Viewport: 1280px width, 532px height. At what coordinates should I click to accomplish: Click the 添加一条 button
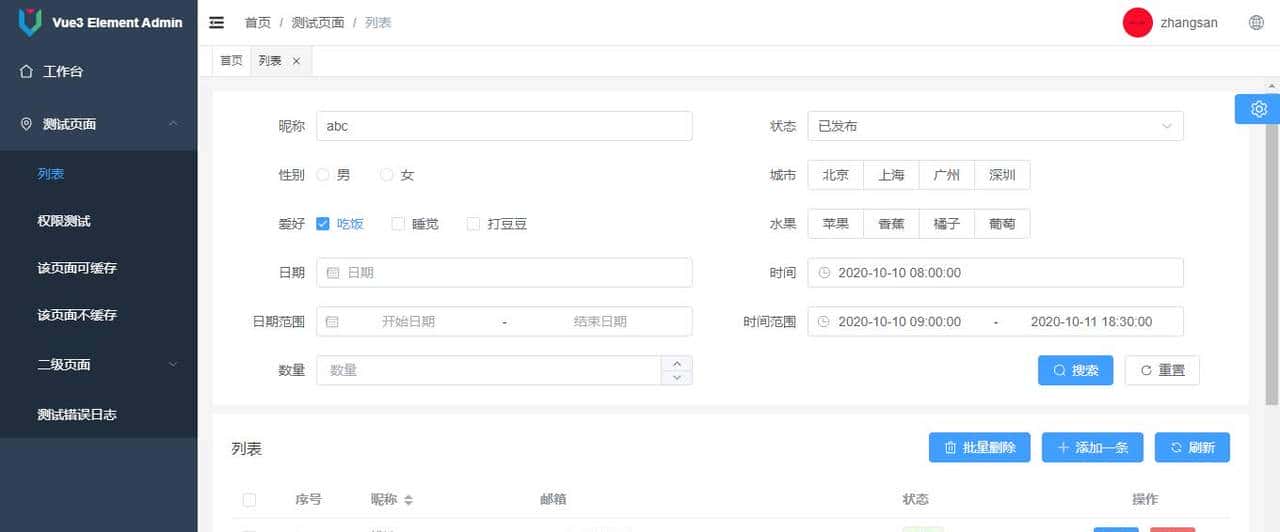[1092, 448]
